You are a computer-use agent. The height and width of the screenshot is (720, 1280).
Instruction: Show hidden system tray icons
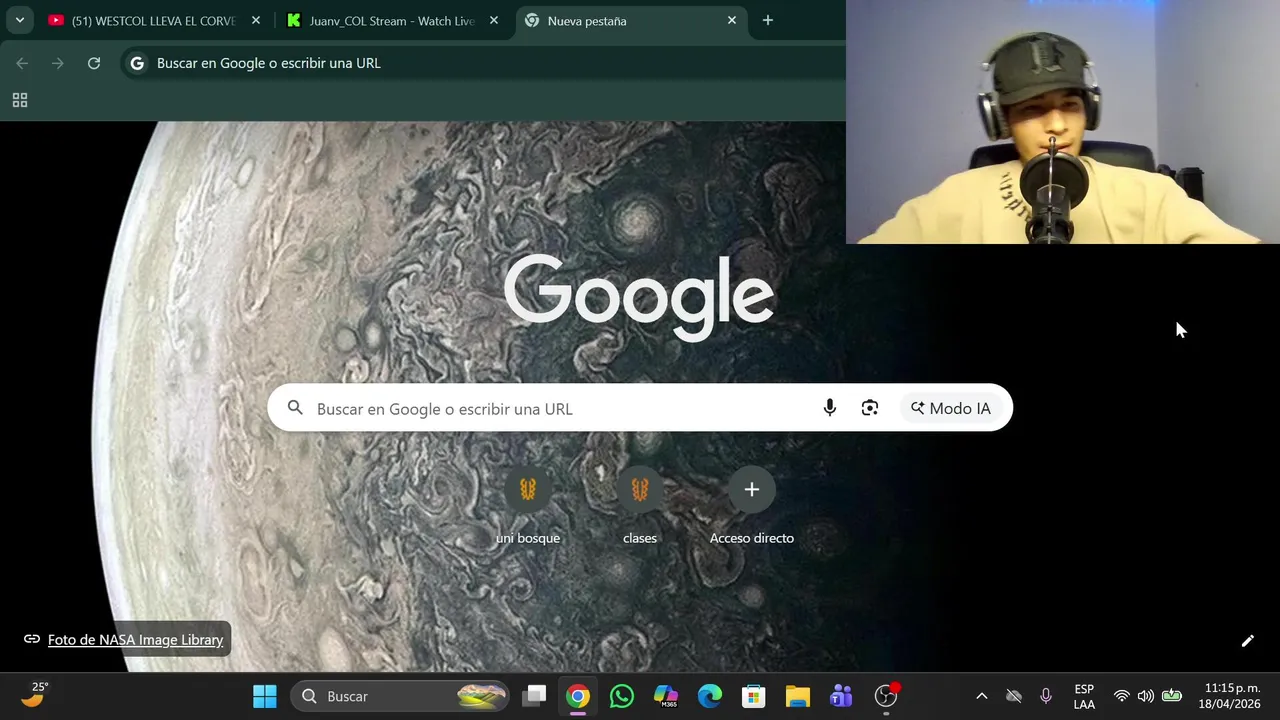click(x=982, y=696)
